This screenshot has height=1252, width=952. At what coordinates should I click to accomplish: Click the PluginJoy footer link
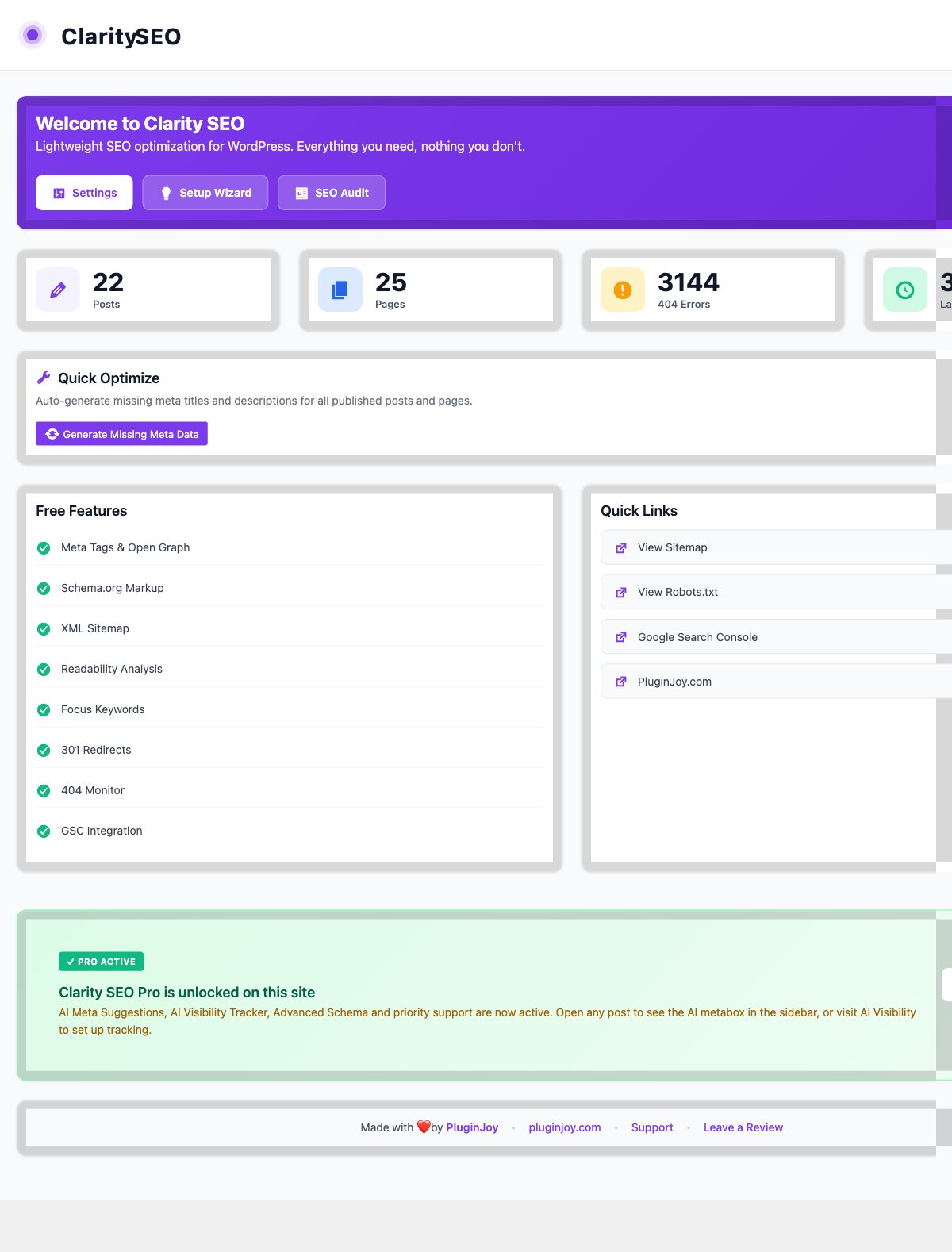tap(472, 1127)
